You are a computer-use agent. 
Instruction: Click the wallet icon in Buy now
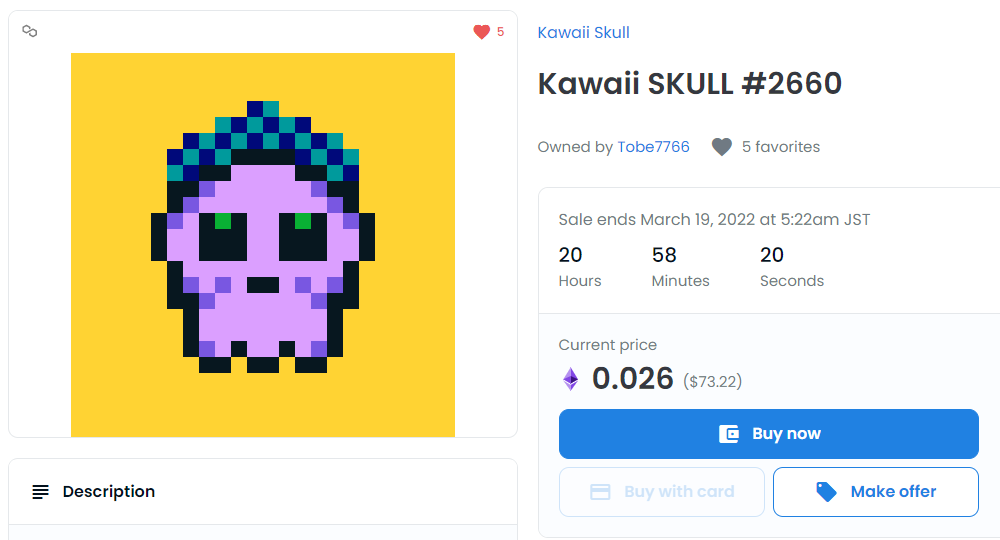[x=729, y=434]
